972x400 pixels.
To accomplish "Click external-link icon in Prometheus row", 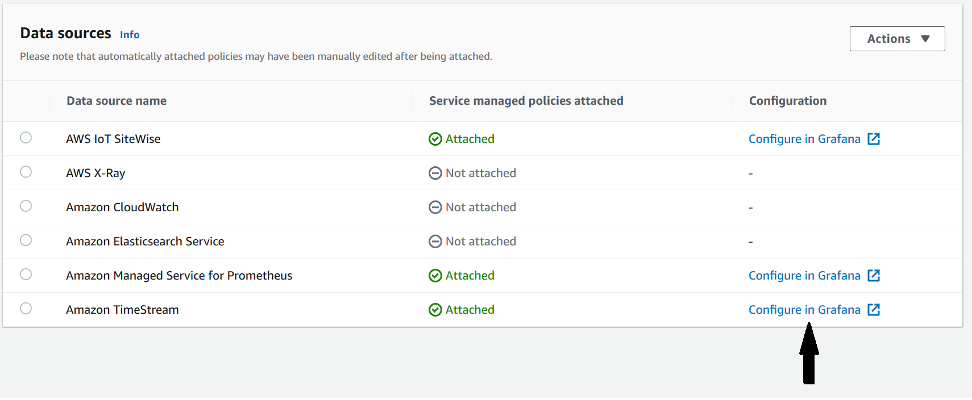I will tap(873, 275).
